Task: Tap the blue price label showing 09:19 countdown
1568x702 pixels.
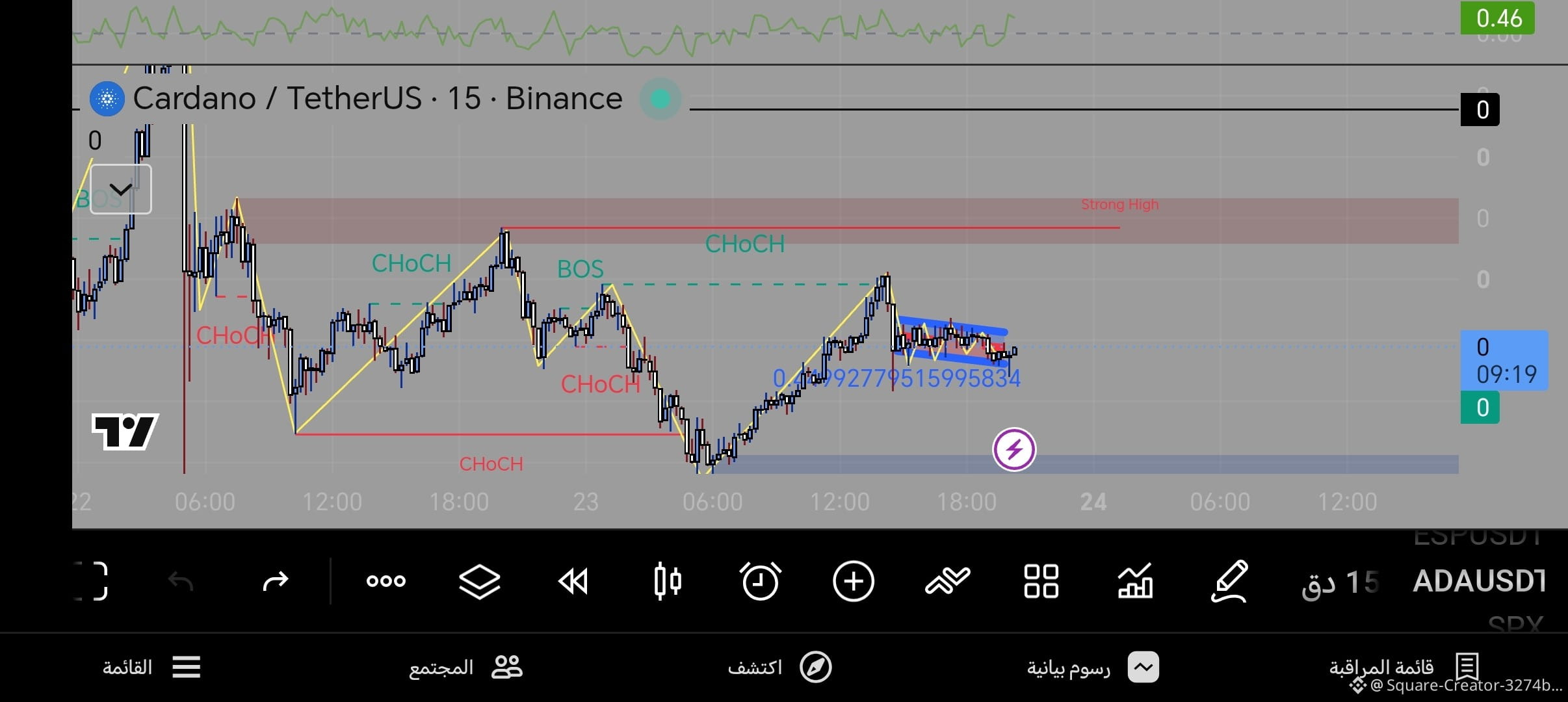Action: point(1504,360)
